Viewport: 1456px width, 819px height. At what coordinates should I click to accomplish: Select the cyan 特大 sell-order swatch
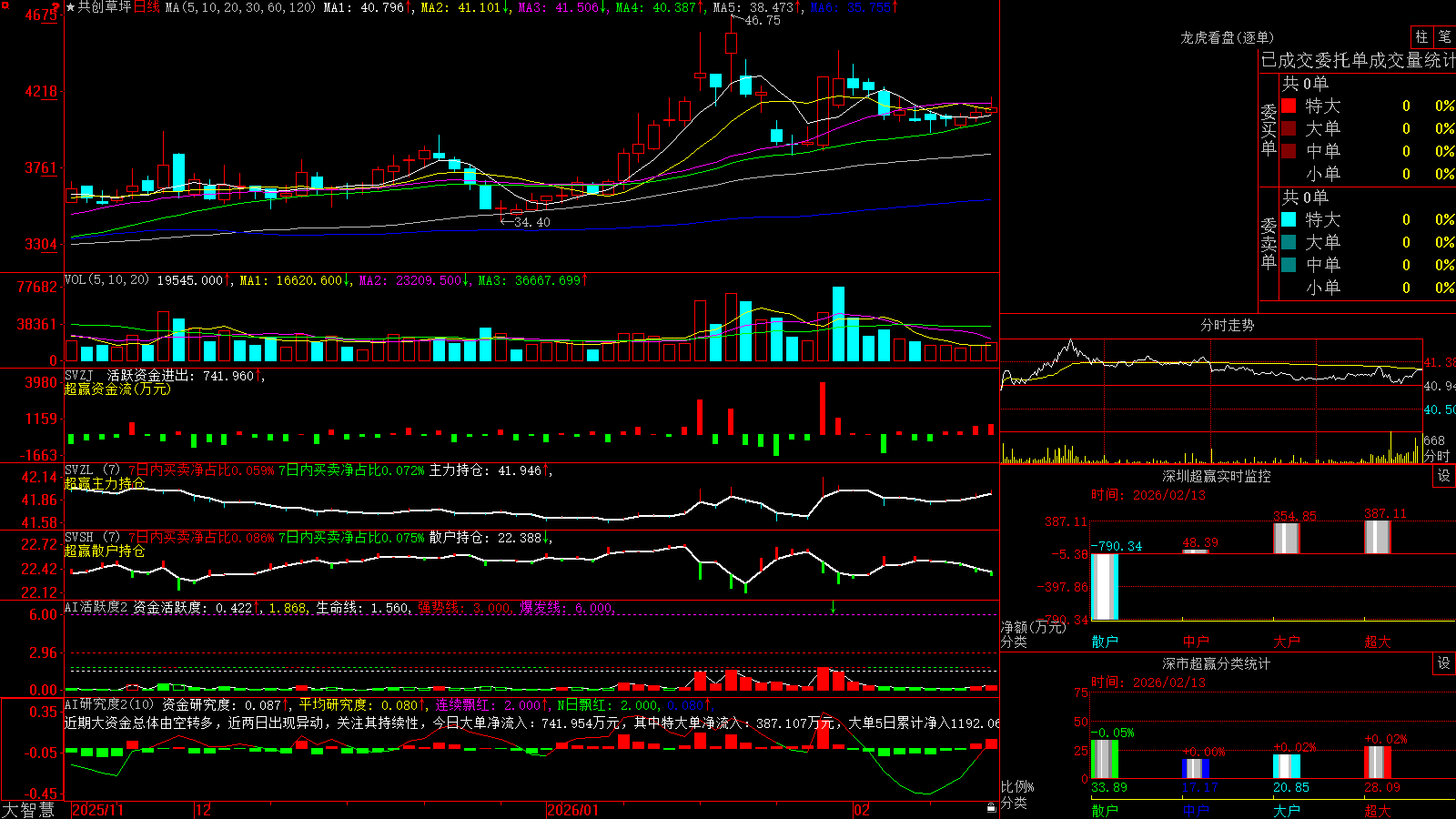tap(1289, 219)
